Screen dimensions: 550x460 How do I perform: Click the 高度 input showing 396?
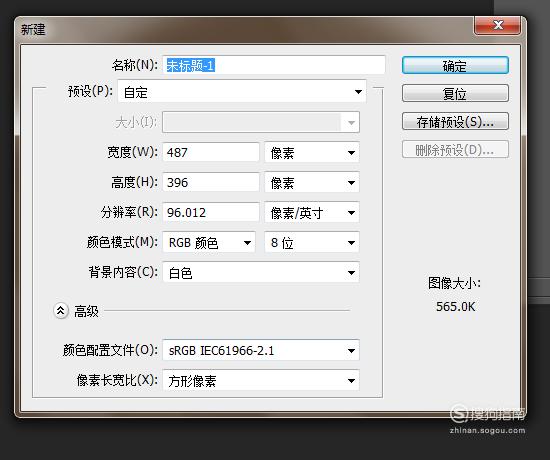211,182
